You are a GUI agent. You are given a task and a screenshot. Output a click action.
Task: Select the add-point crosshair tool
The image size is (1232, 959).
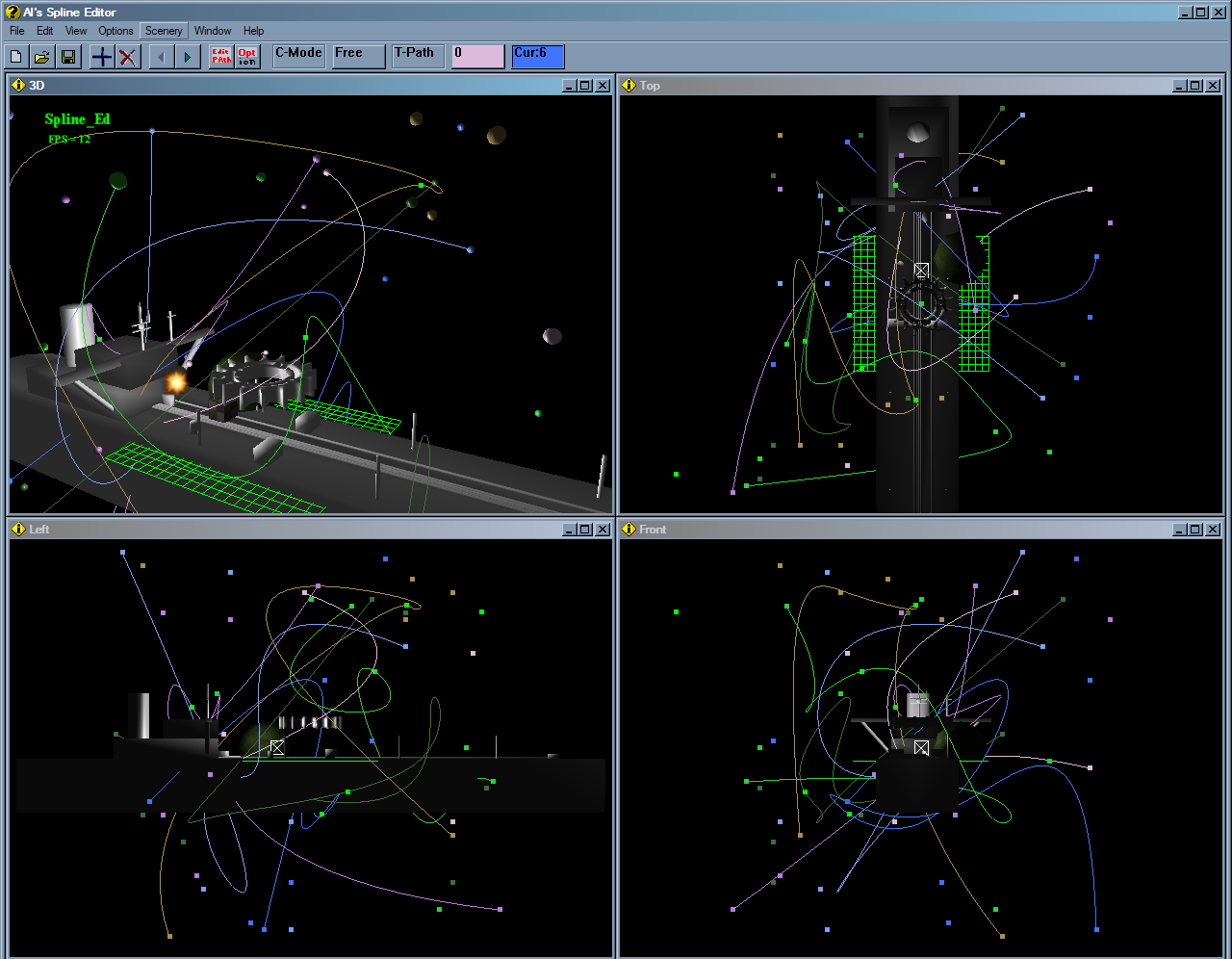(x=100, y=56)
